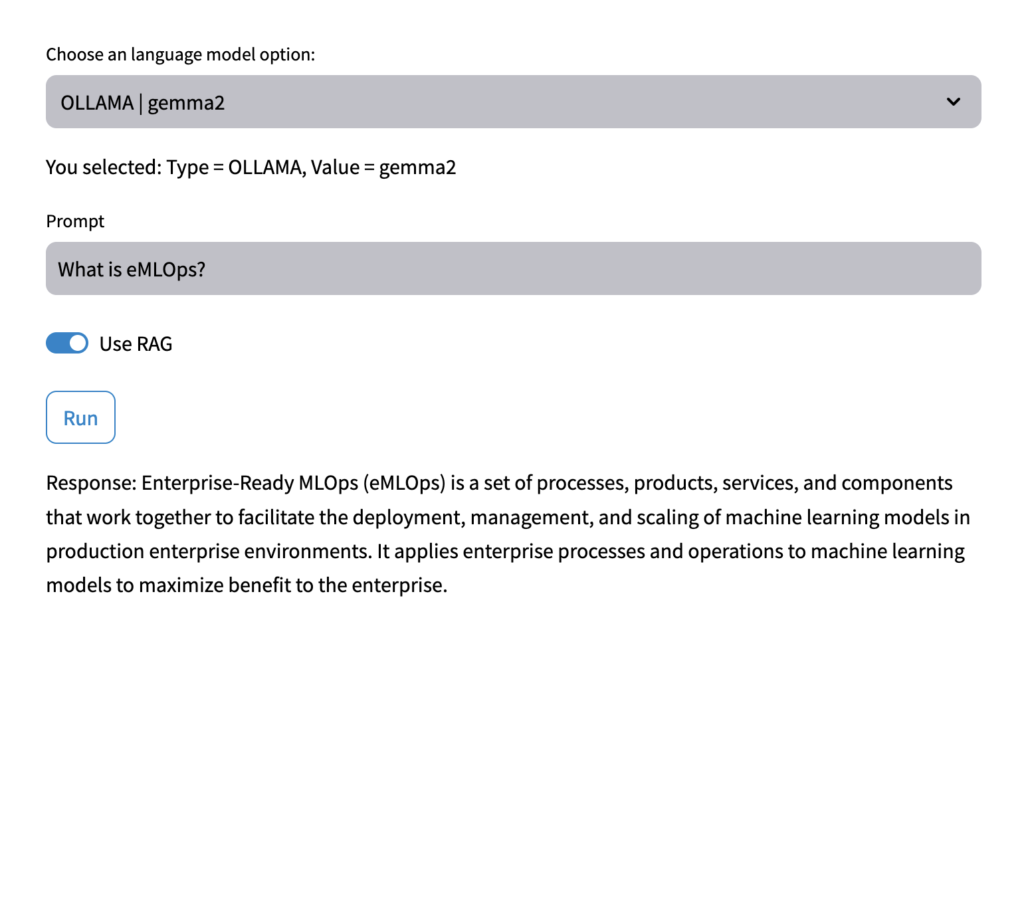The image size is (1030, 913).
Task: Click the 'Choose an language model option:' label
Action: pyautogui.click(x=181, y=55)
